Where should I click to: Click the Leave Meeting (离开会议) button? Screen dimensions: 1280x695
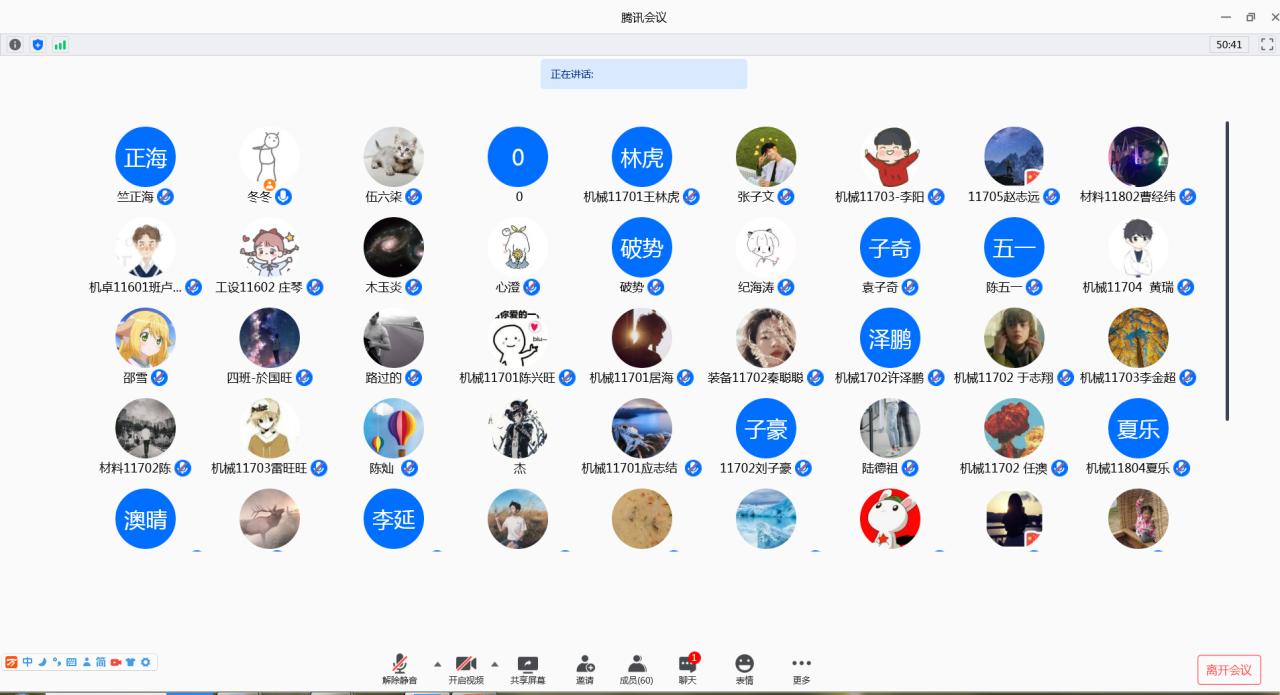pyautogui.click(x=1228, y=669)
